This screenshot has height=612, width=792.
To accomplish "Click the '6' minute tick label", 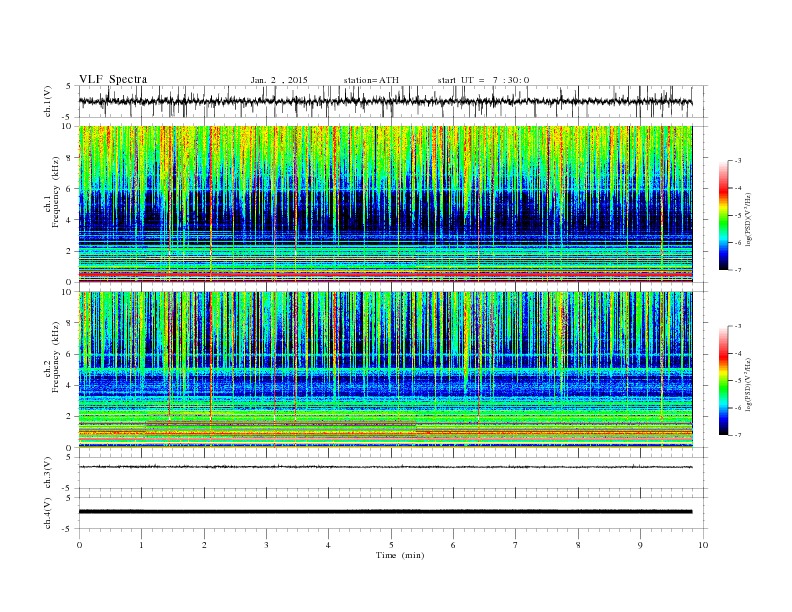I will [x=454, y=545].
